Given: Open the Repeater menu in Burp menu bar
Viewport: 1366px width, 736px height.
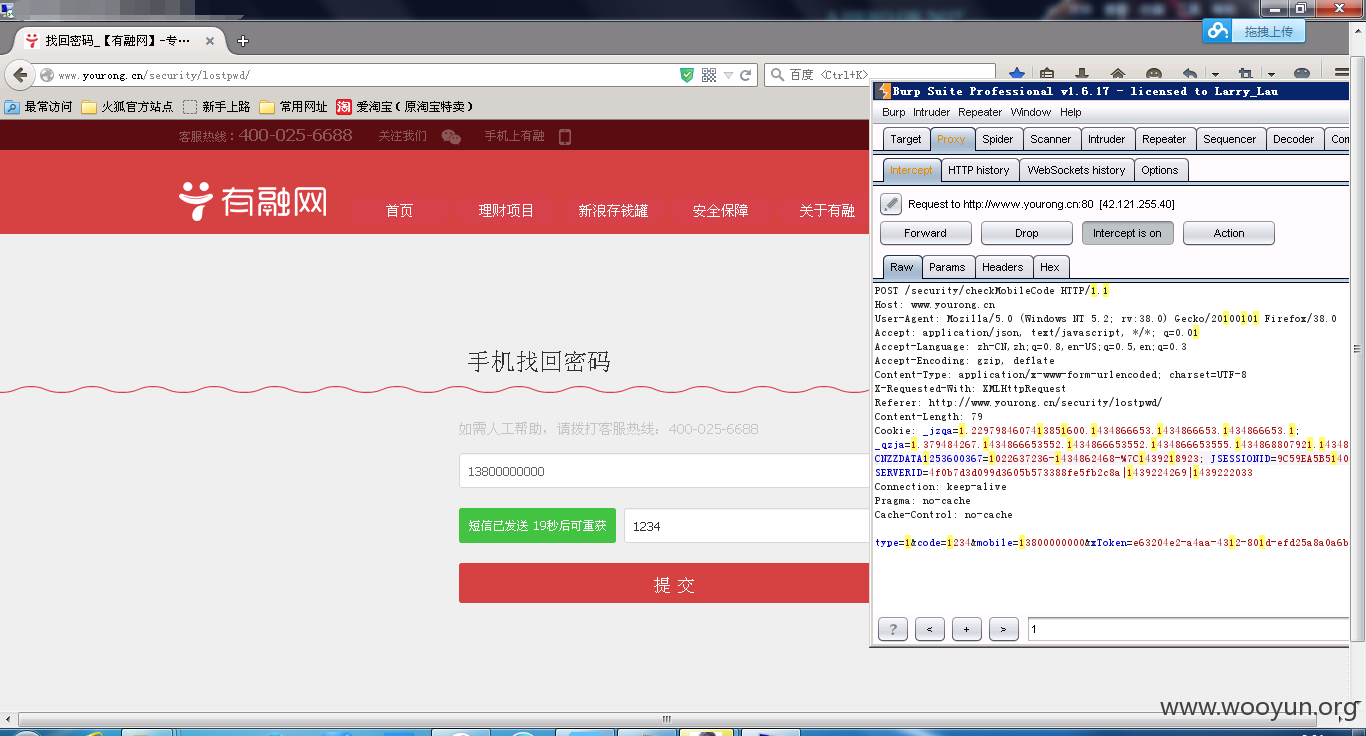Looking at the screenshot, I should (x=979, y=112).
